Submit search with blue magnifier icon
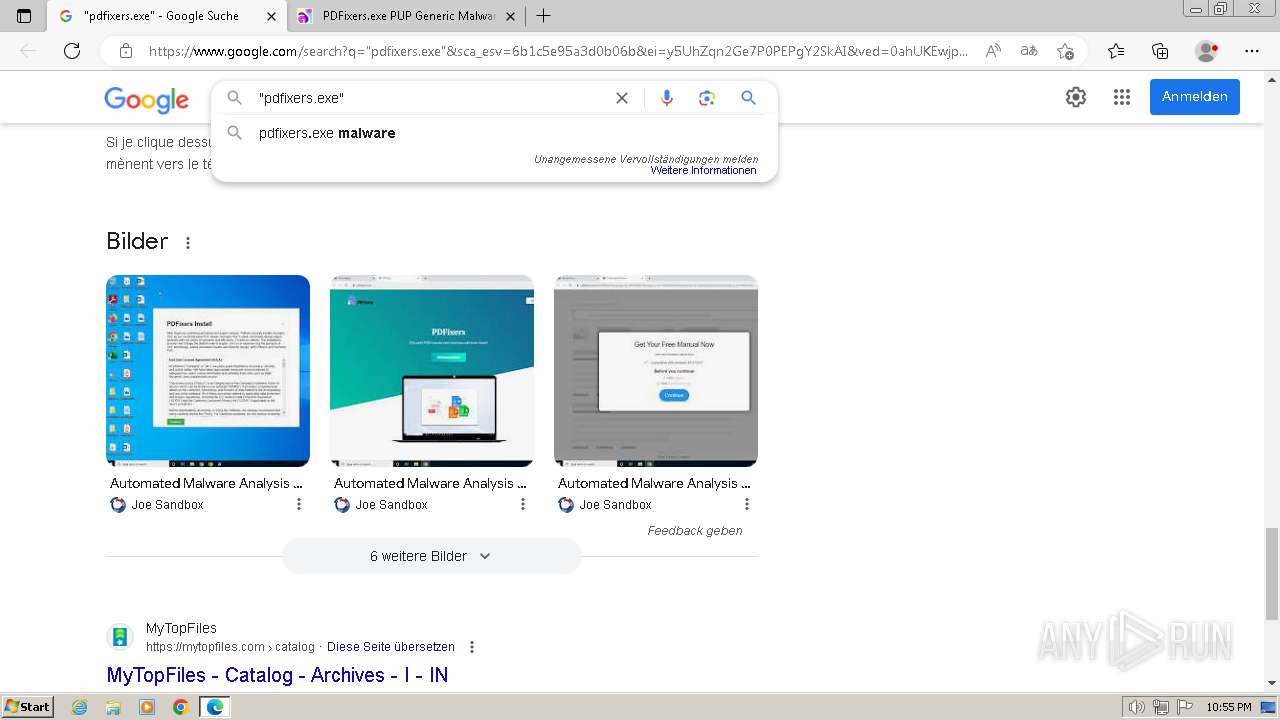Image resolution: width=1280 pixels, height=720 pixels. (x=748, y=98)
